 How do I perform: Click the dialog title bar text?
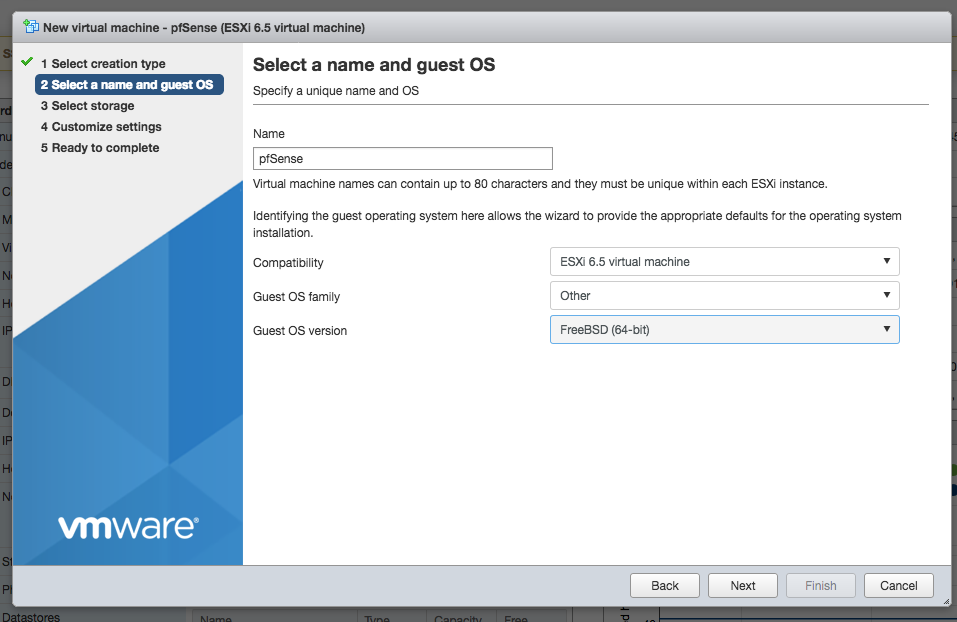(204, 27)
